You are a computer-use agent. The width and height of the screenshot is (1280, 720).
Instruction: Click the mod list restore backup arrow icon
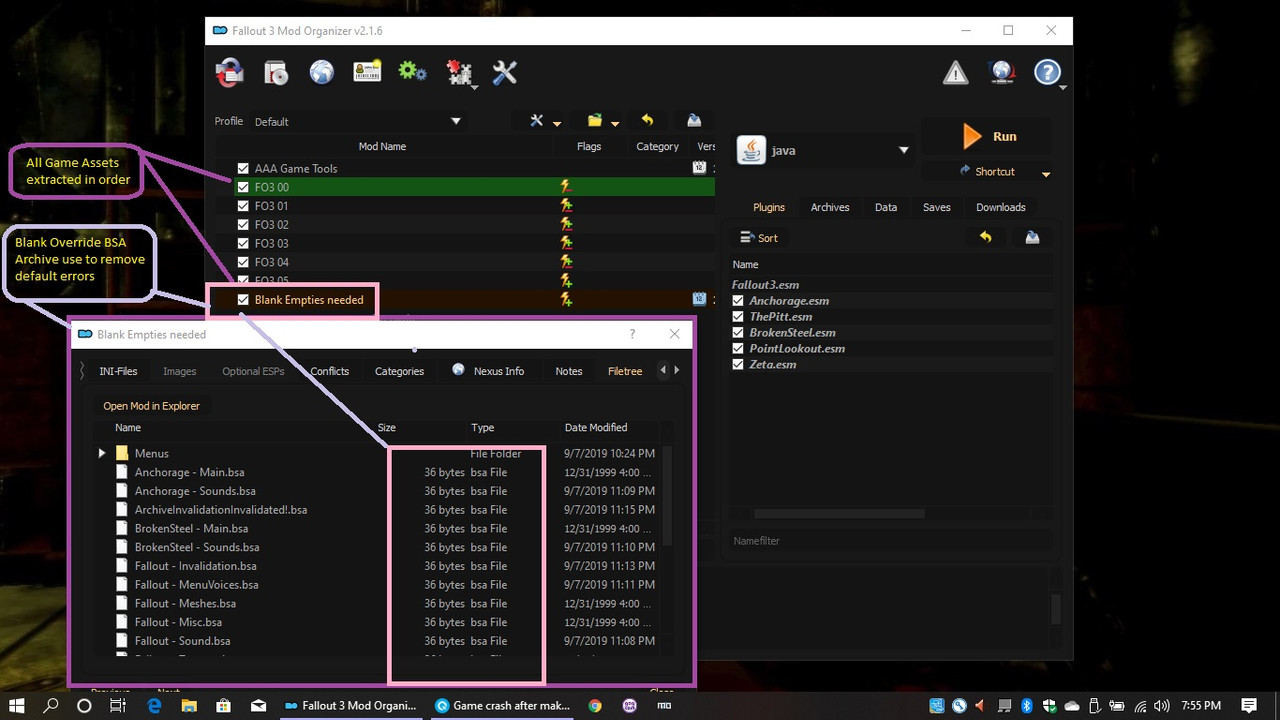[x=647, y=120]
